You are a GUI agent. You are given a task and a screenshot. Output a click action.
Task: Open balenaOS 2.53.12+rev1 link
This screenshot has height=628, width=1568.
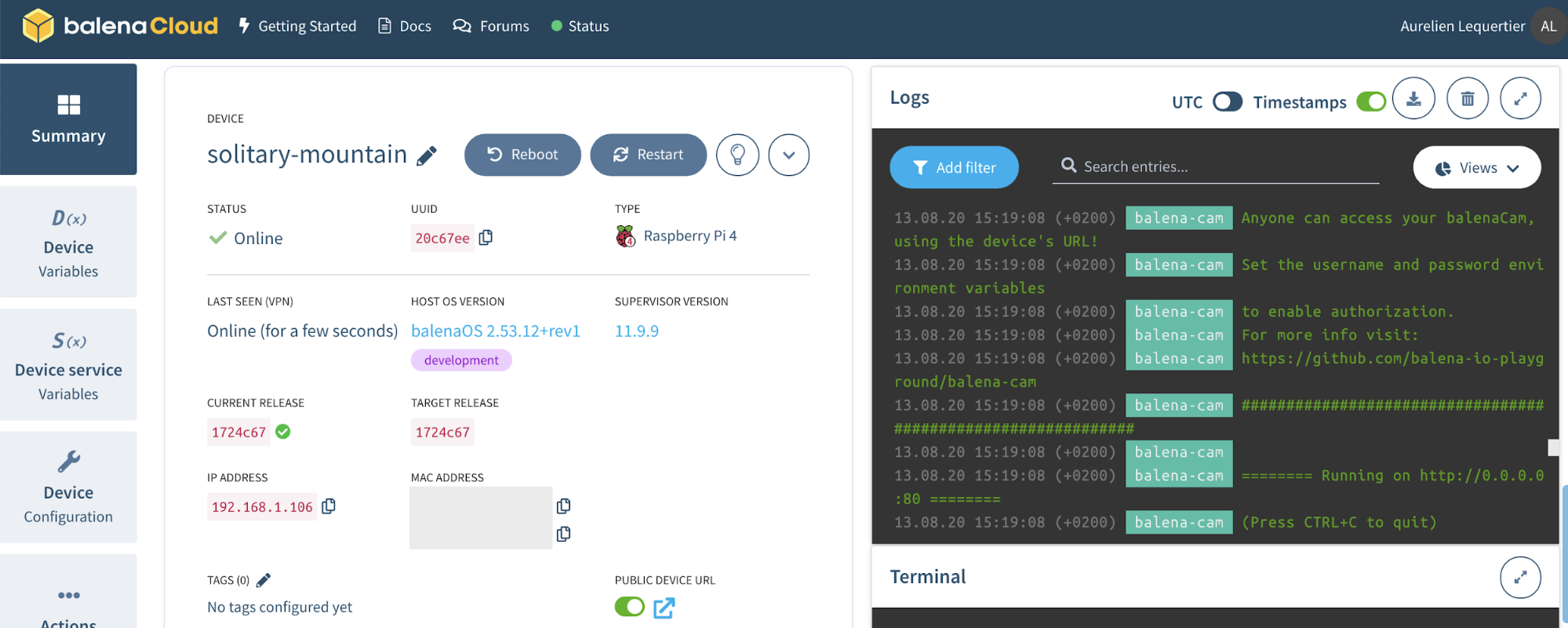496,331
